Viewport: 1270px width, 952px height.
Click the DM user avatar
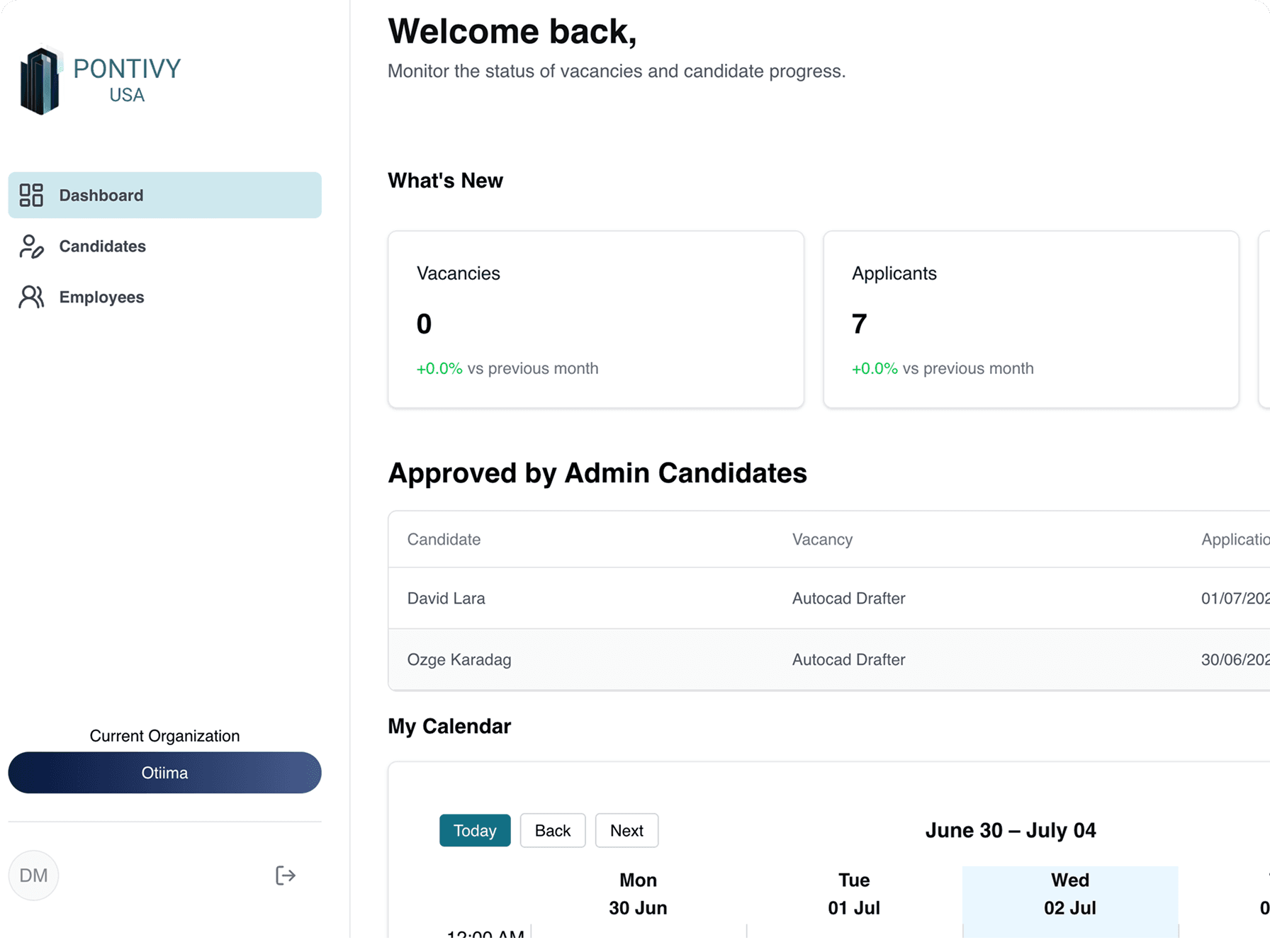(33, 875)
